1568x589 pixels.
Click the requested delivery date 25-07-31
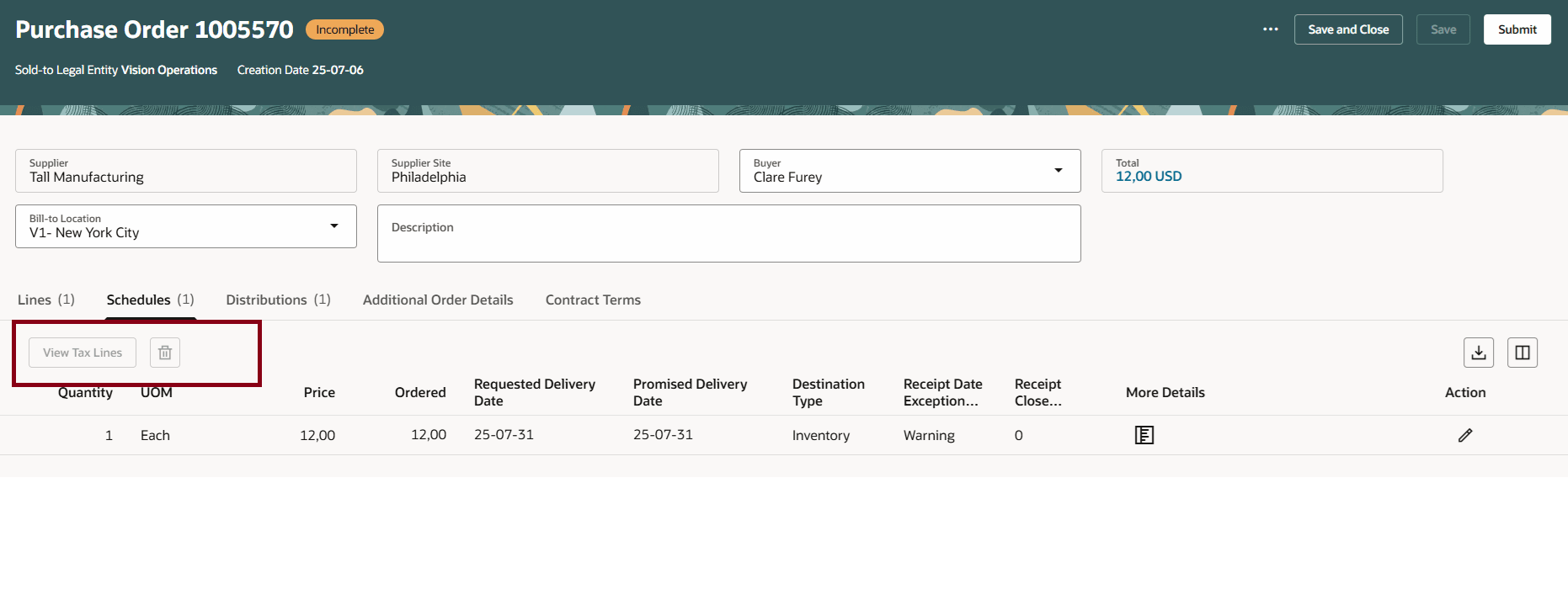click(504, 435)
